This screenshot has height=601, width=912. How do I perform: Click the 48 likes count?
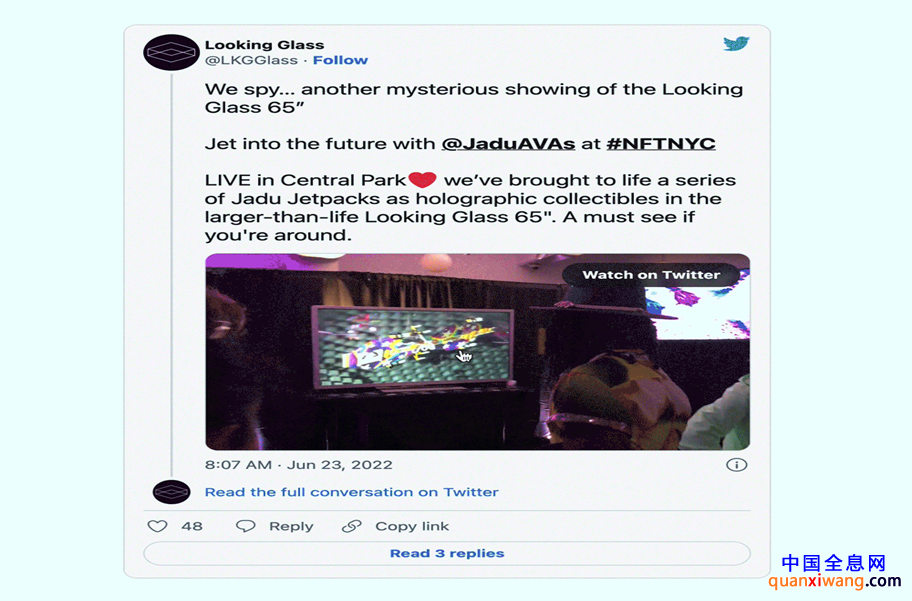tap(192, 526)
